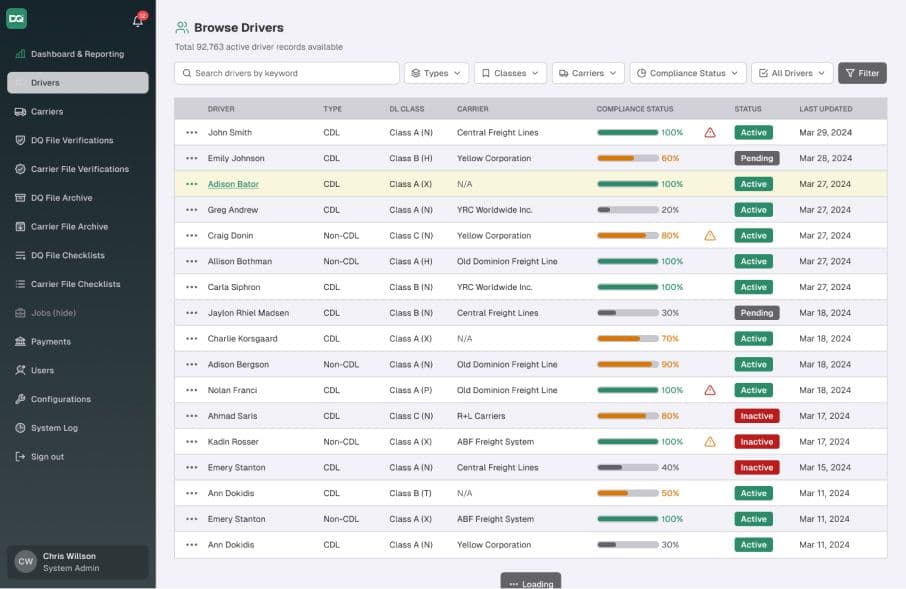The width and height of the screenshot is (906, 589).
Task: Open row actions for Nolan Franci
Action: [192, 390]
